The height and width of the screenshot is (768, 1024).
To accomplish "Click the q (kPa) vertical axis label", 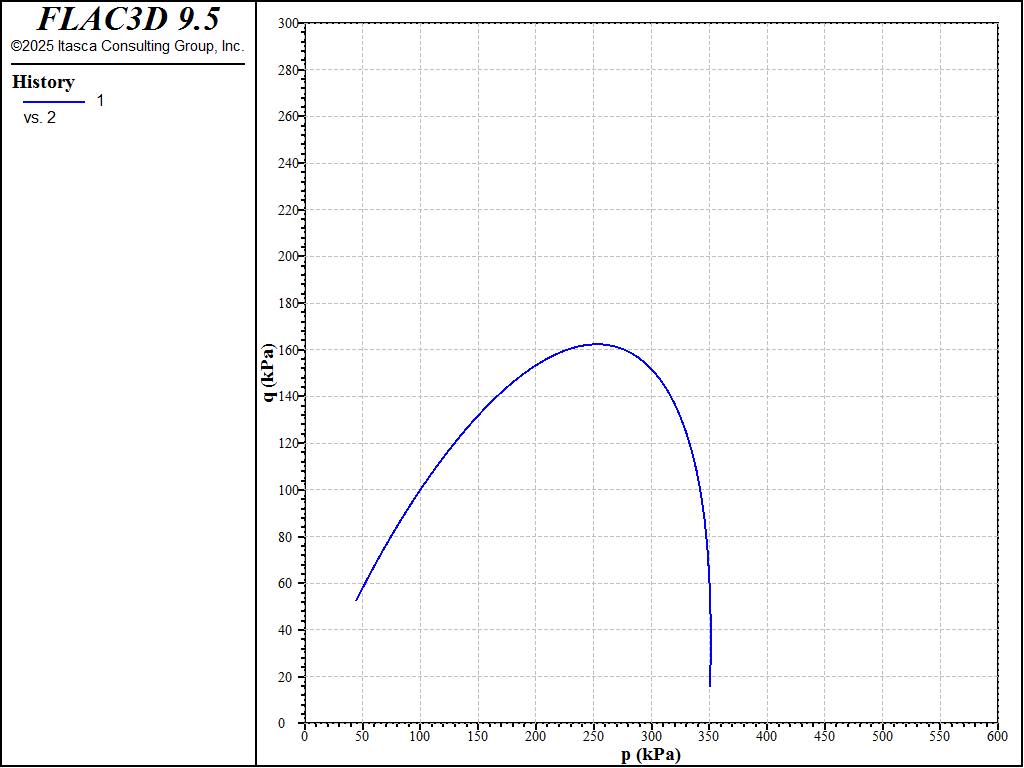I will click(268, 373).
